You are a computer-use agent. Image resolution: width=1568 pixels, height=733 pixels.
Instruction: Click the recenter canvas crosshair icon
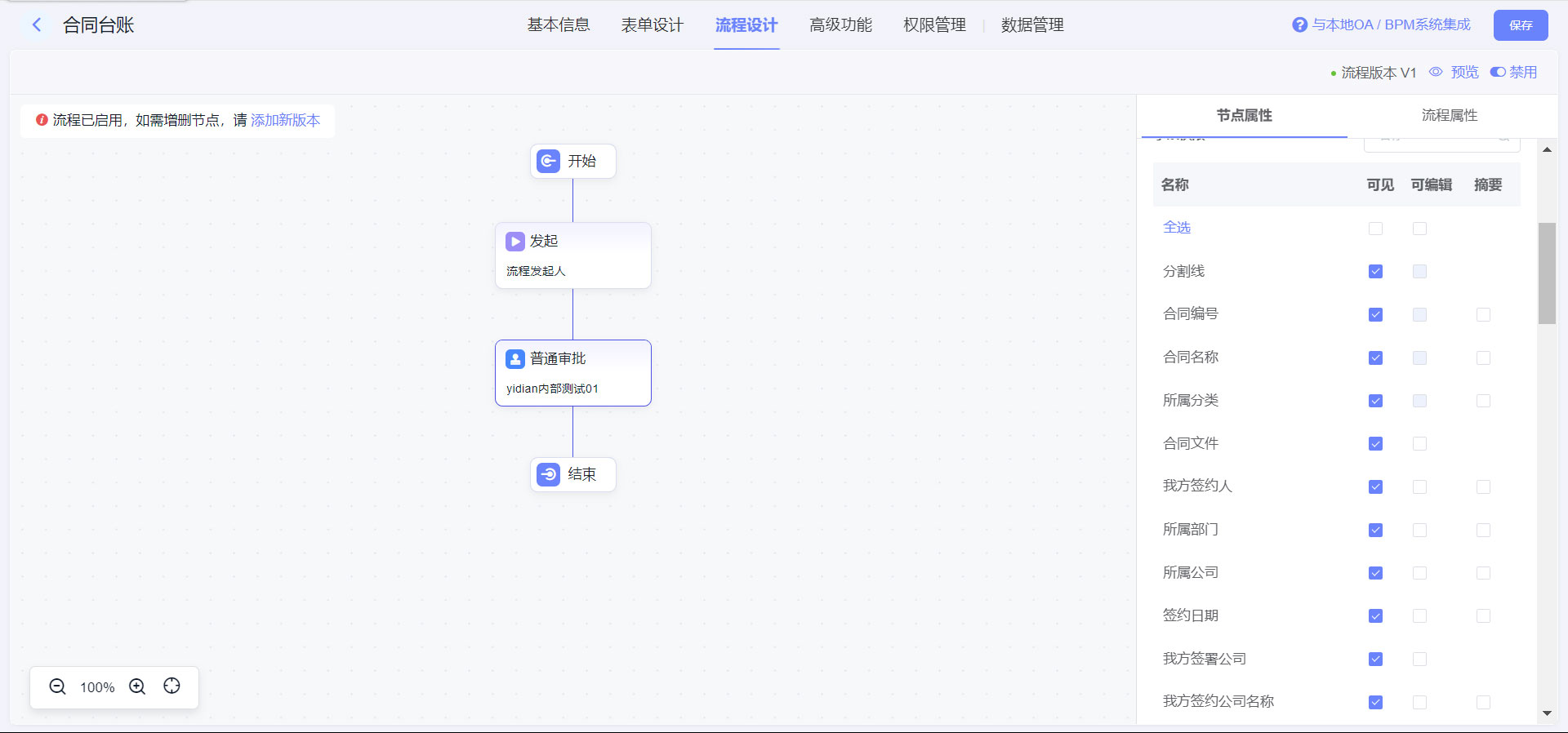(171, 686)
